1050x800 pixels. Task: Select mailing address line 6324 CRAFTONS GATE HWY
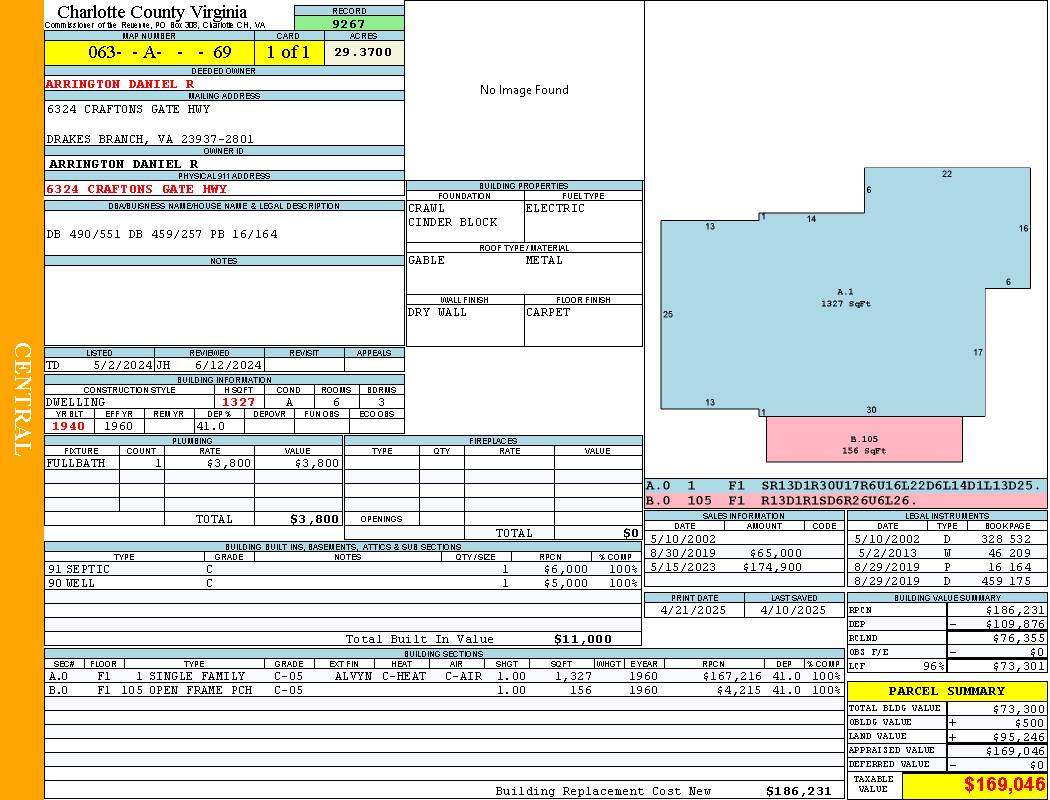(129, 108)
